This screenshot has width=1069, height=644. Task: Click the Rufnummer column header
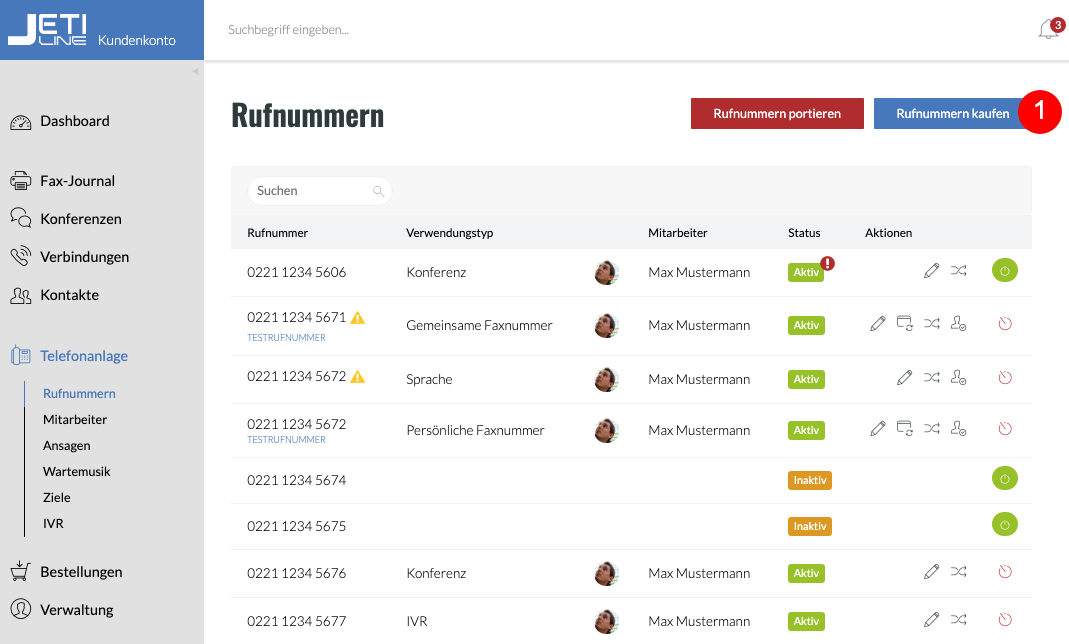277,233
